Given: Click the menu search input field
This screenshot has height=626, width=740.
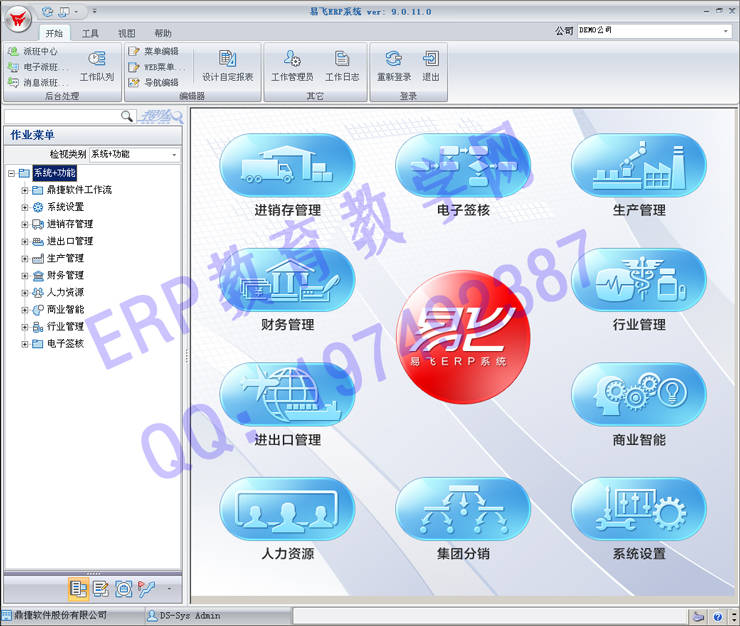Looking at the screenshot, I should tap(62, 116).
